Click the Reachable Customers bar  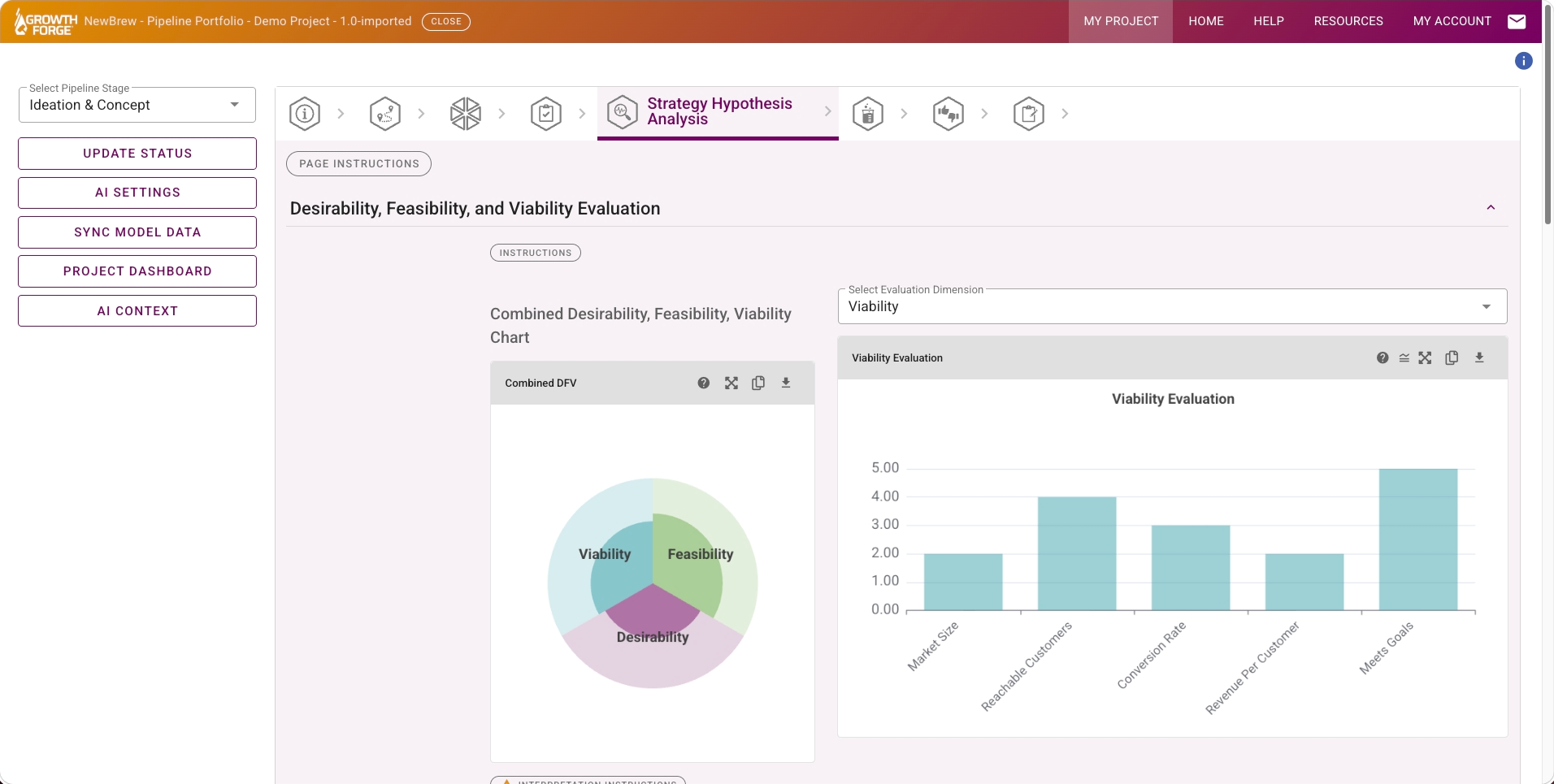coord(1077,553)
